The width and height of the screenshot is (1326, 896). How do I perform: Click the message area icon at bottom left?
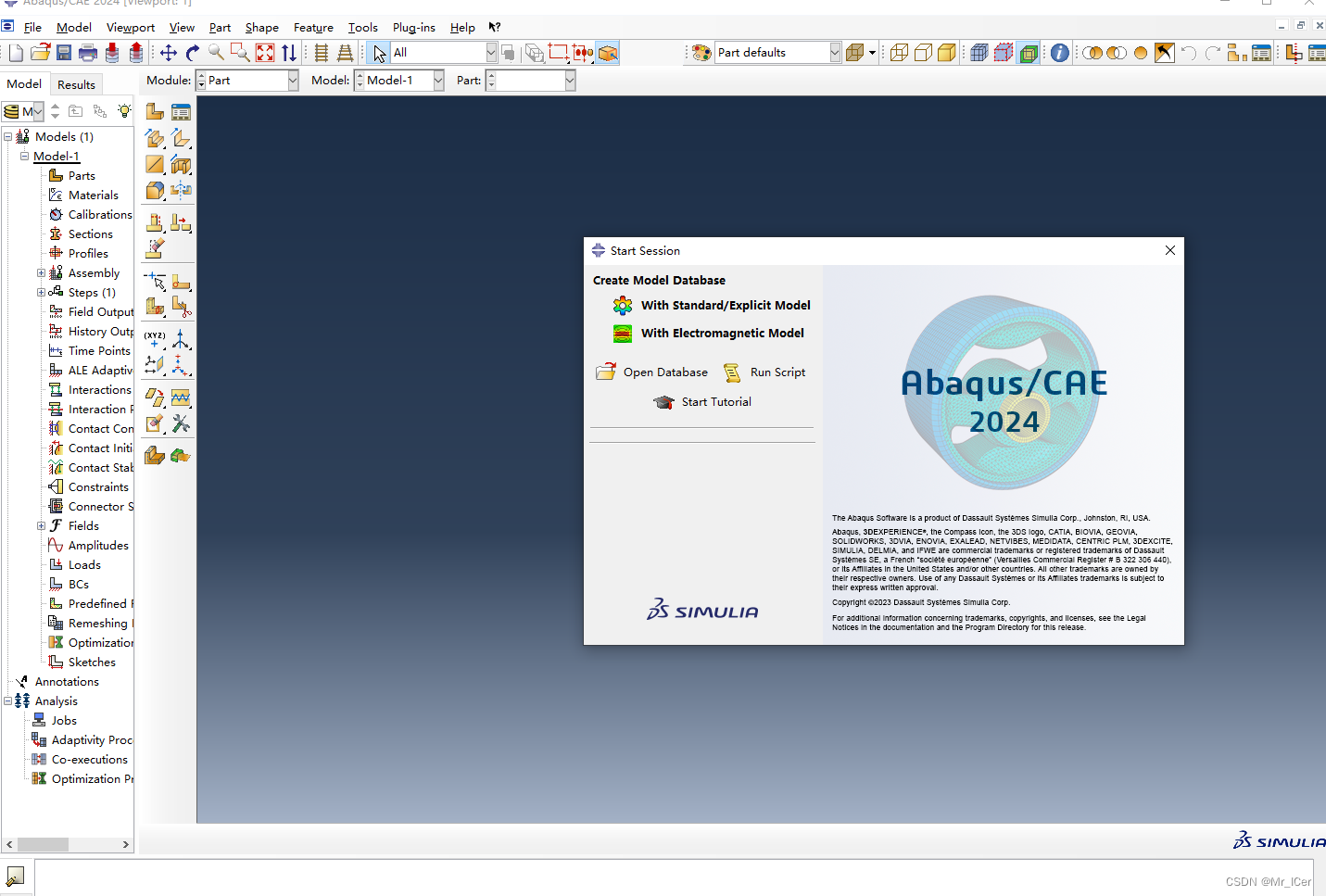pos(15,877)
